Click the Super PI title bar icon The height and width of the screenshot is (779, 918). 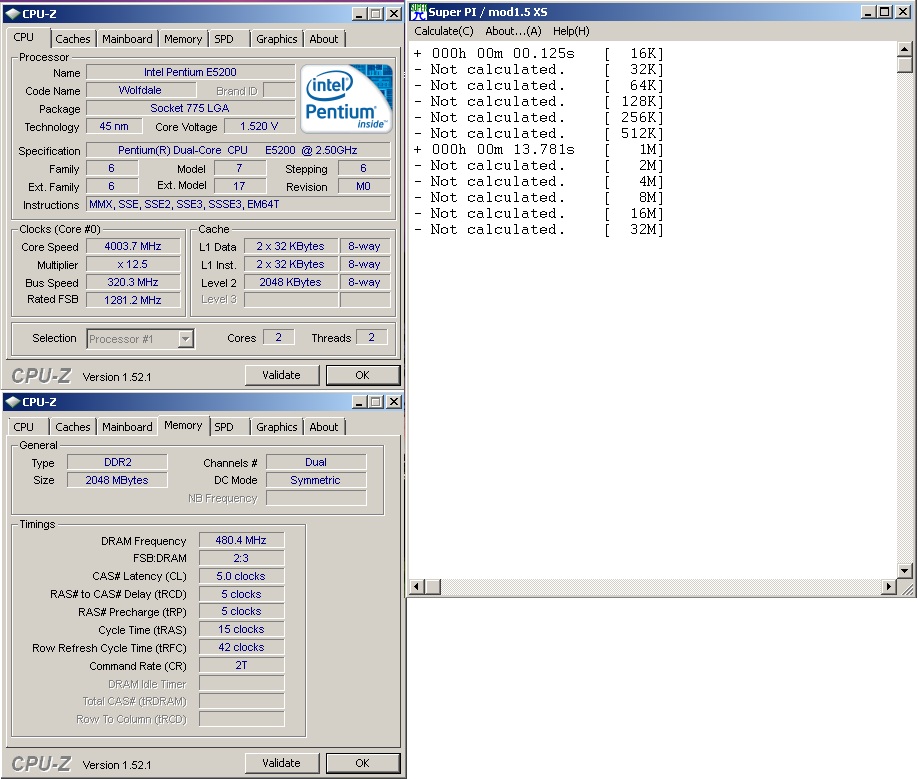tap(418, 12)
